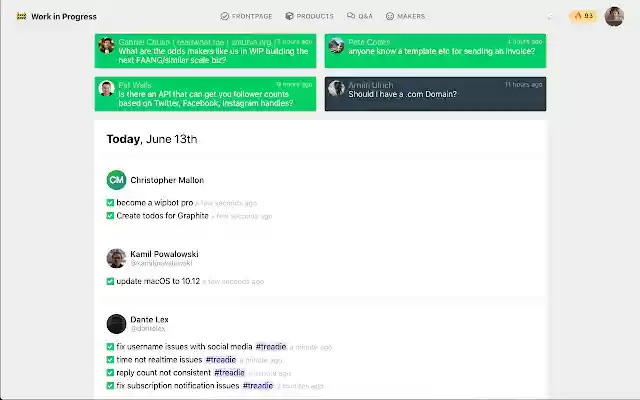Screen dimensions: 640x400
Task: Click the CM avatar for Christopher Mallon
Action: (116, 180)
